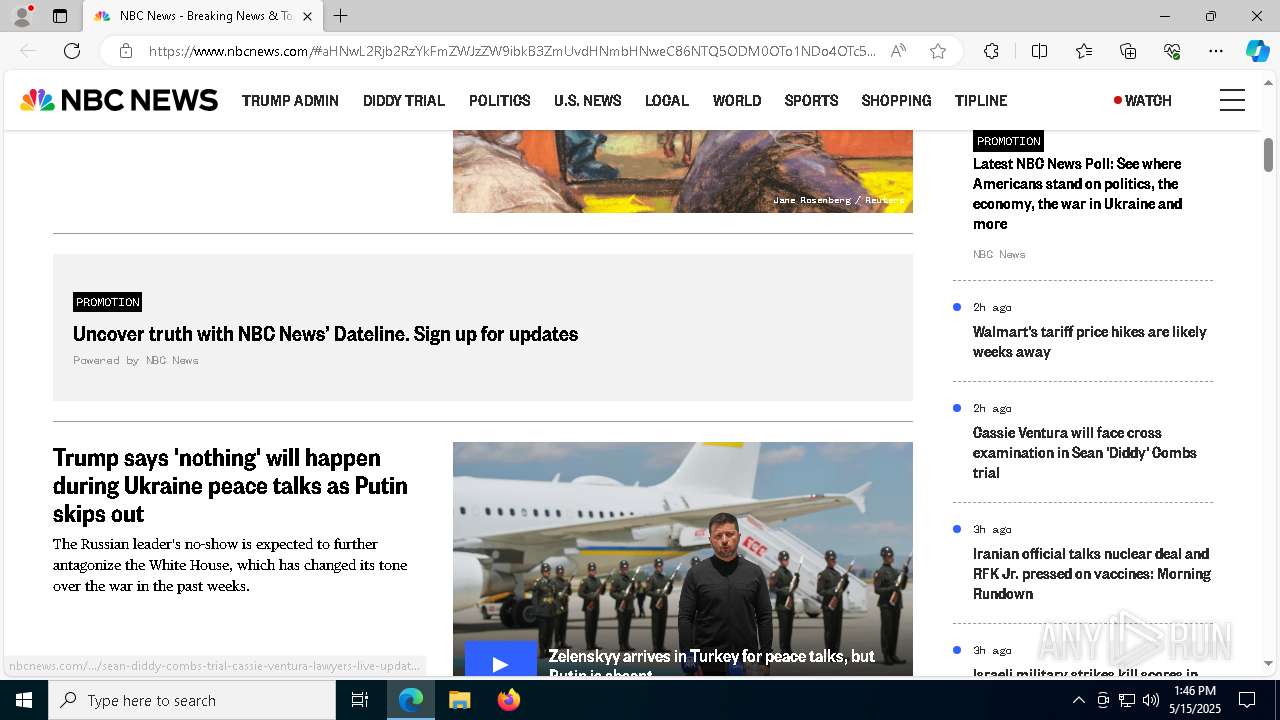Open the browser profile avatar
Image resolution: width=1280 pixels, height=720 pixels.
(x=21, y=16)
